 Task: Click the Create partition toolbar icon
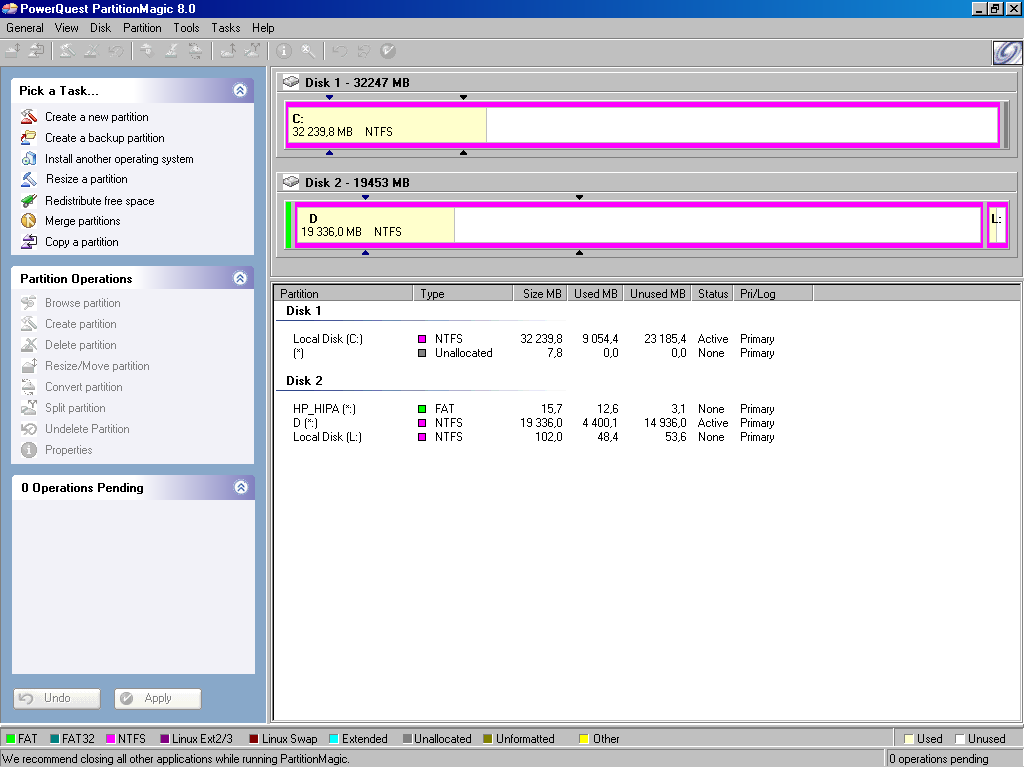coord(67,51)
